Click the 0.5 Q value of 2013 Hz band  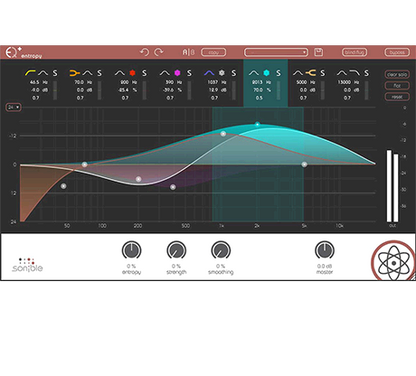tap(259, 98)
